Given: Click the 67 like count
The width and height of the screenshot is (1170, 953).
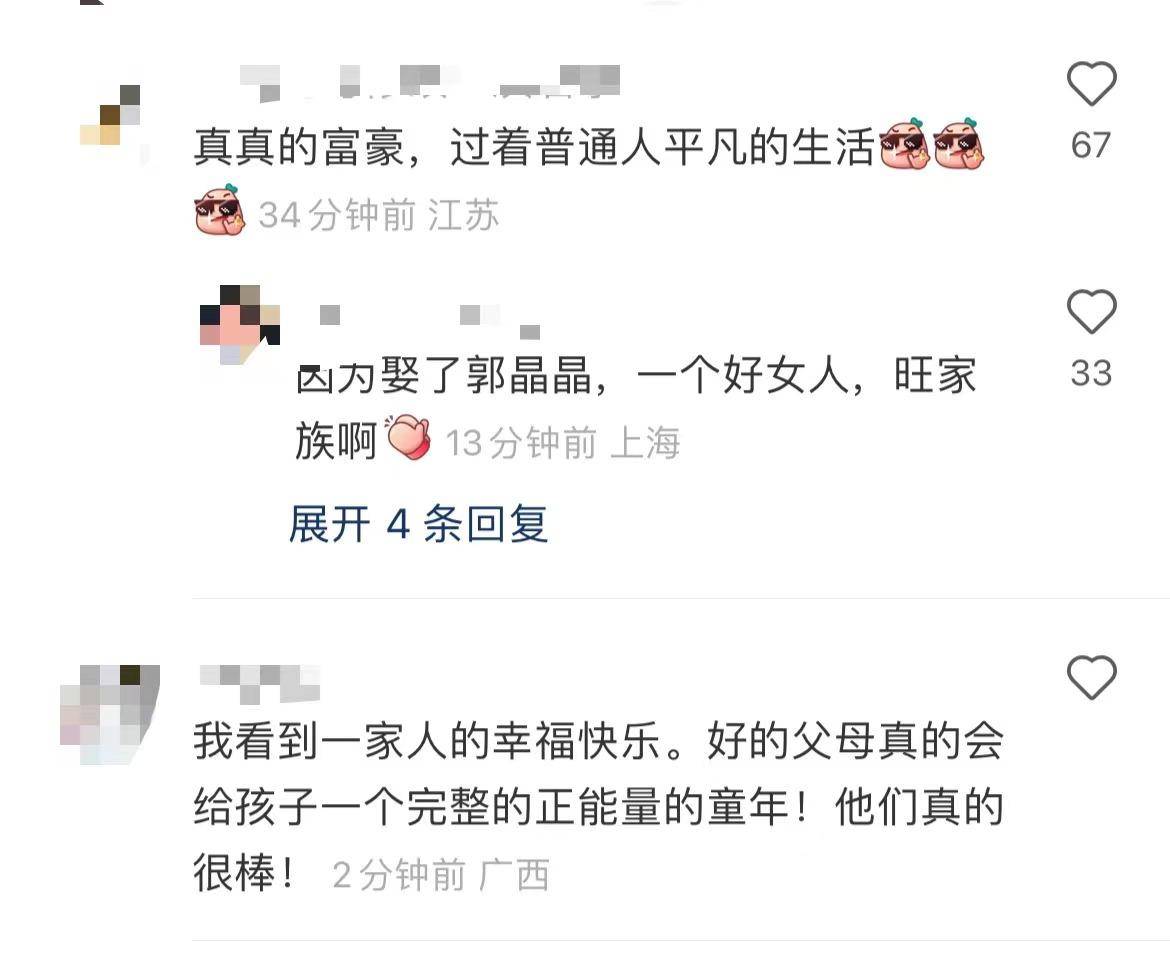Looking at the screenshot, I should click(x=1091, y=145).
